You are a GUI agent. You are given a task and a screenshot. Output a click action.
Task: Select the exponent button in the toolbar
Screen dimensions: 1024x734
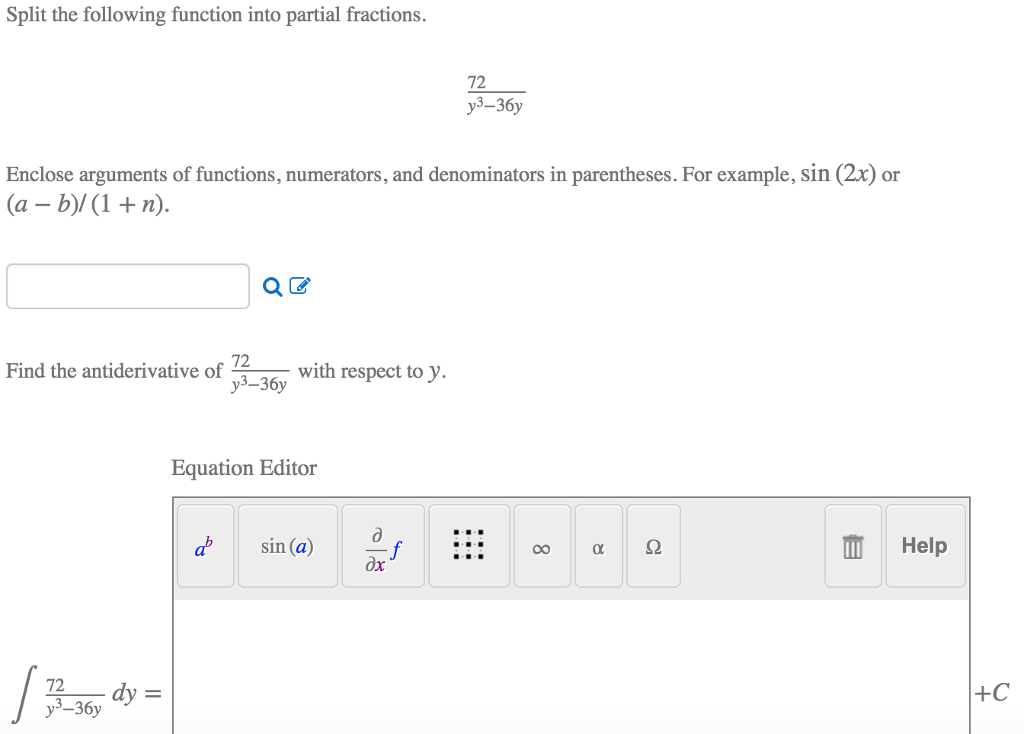204,546
